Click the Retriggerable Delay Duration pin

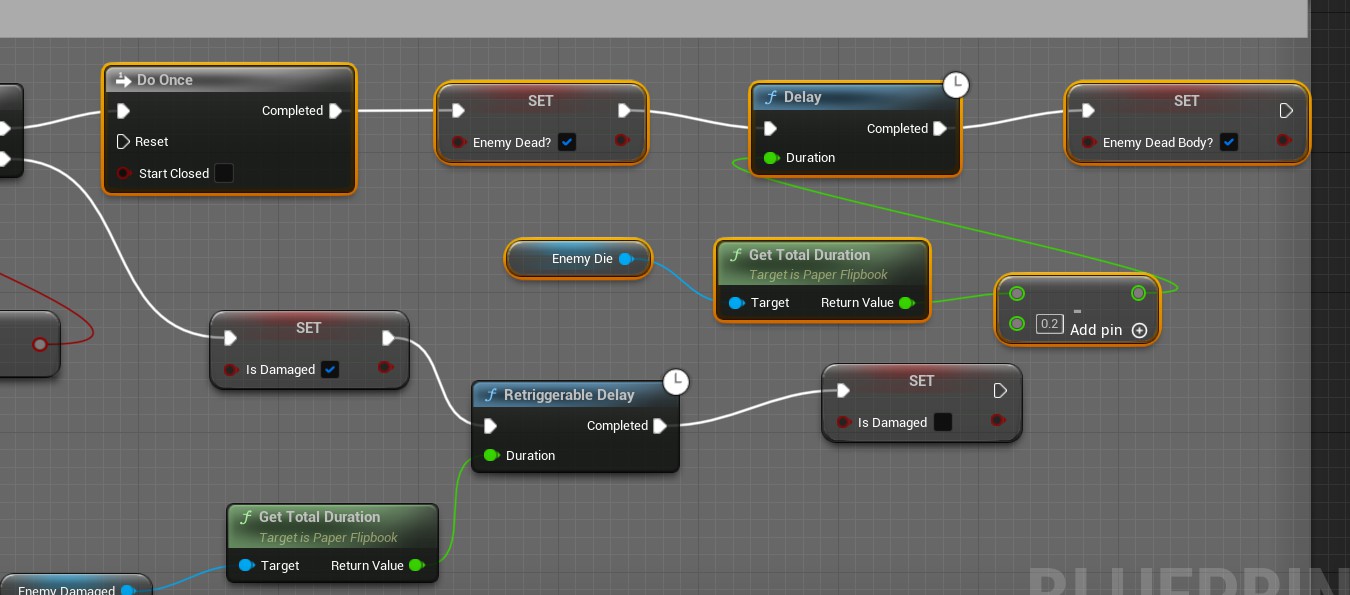click(491, 456)
